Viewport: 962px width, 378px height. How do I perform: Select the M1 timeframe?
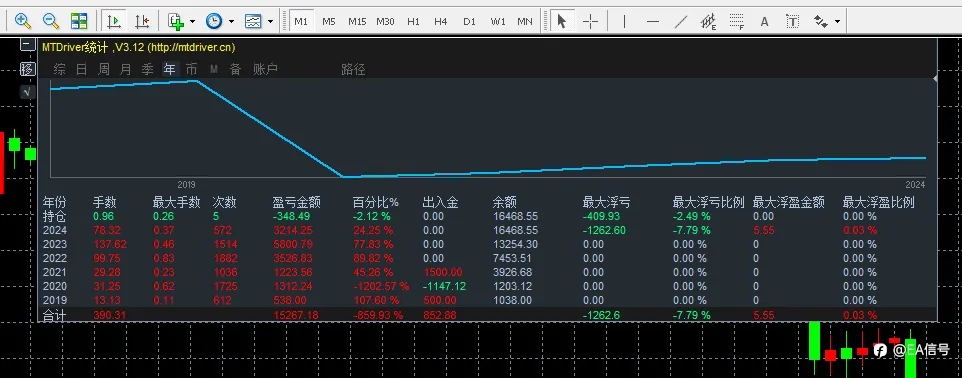pyautogui.click(x=301, y=21)
